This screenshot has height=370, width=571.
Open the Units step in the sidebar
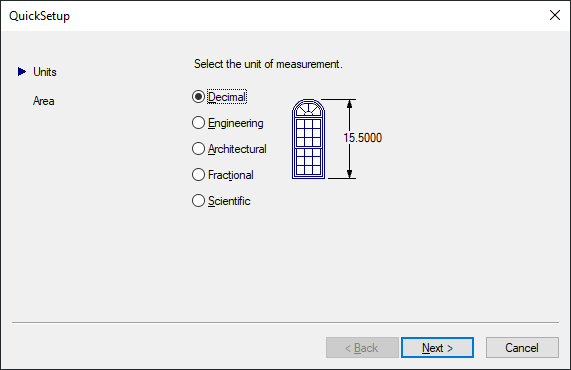coord(44,72)
